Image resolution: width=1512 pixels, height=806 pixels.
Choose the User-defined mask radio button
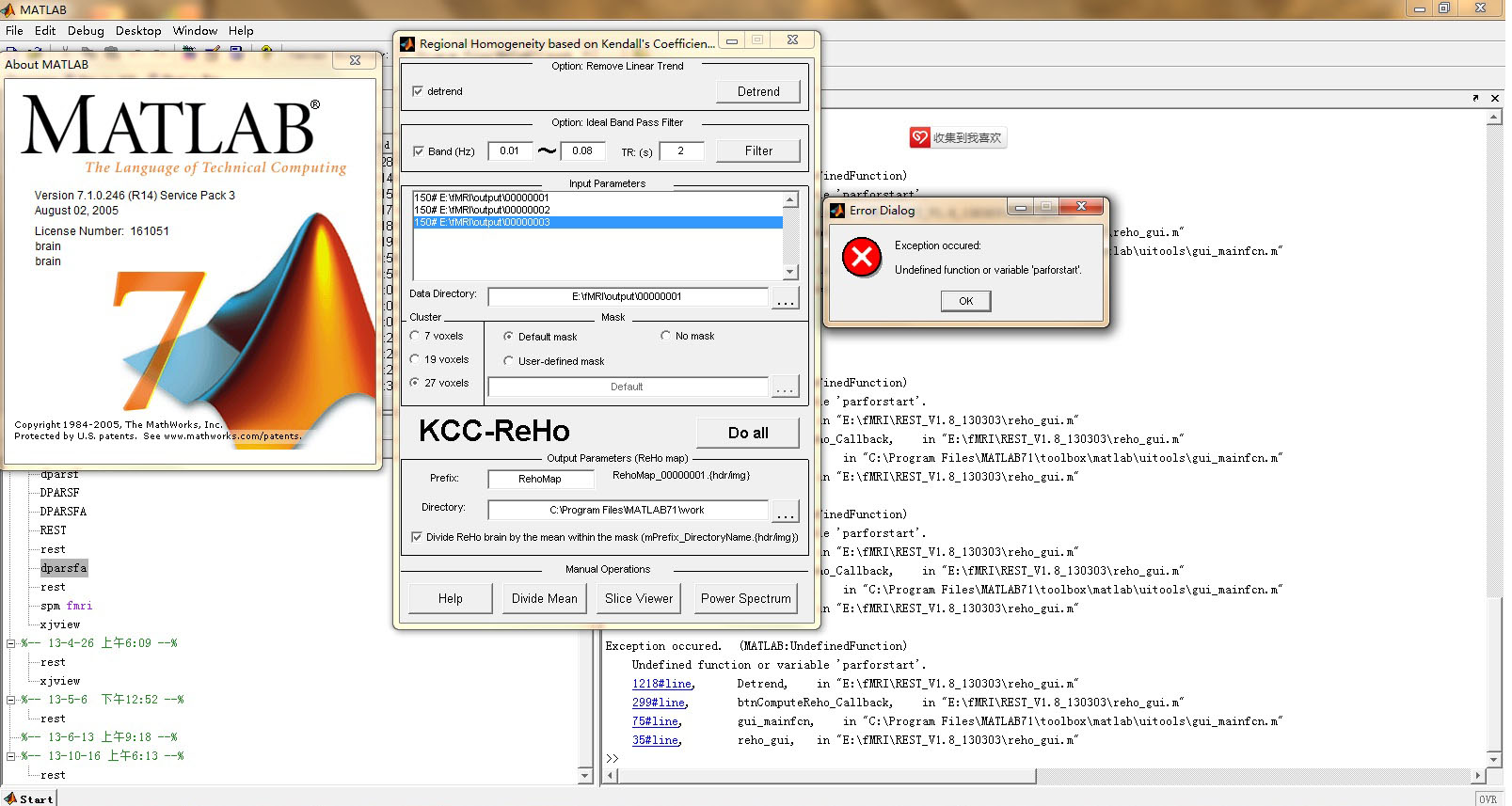coord(509,360)
